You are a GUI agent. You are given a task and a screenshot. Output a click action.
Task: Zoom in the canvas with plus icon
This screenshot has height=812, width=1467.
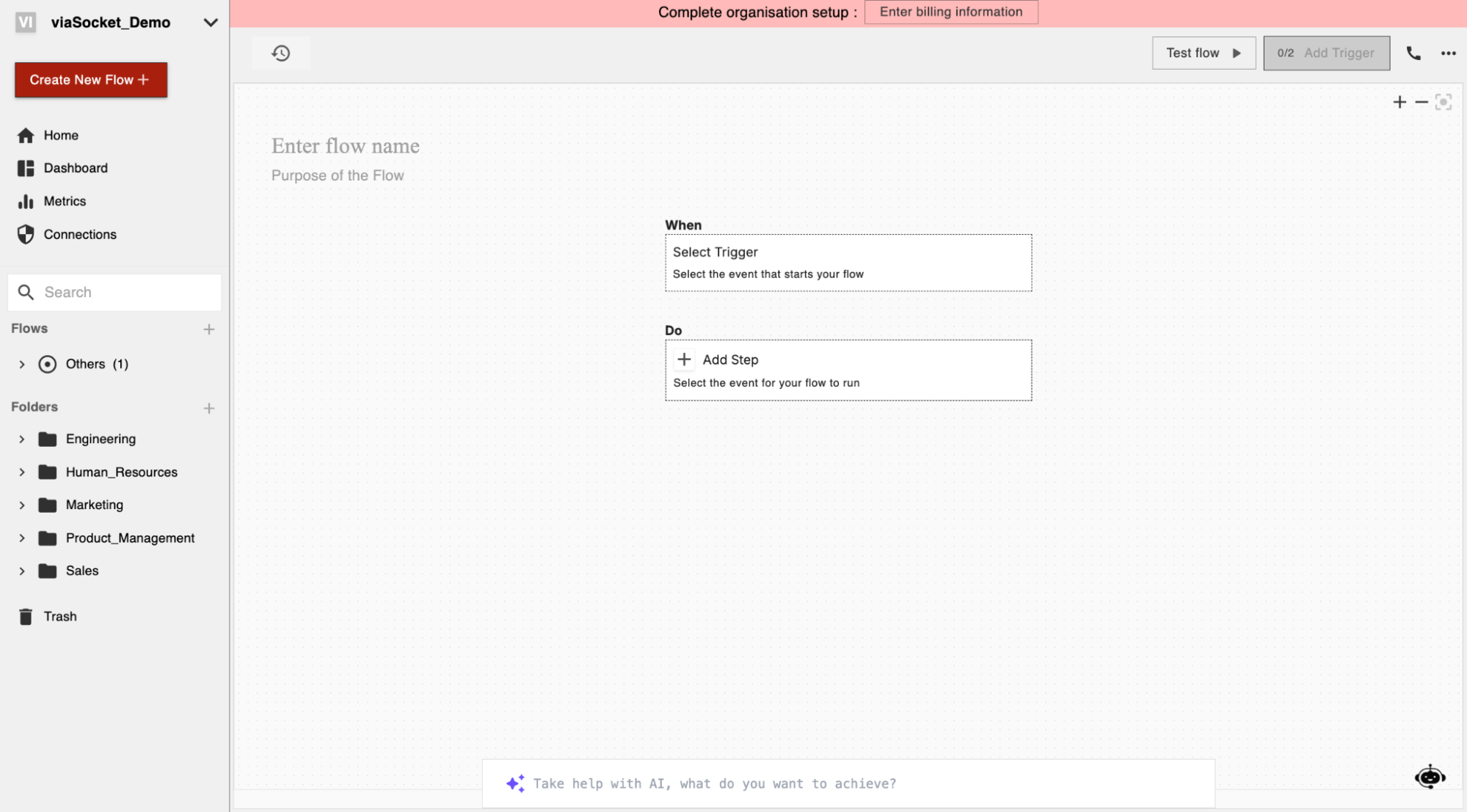[1399, 102]
